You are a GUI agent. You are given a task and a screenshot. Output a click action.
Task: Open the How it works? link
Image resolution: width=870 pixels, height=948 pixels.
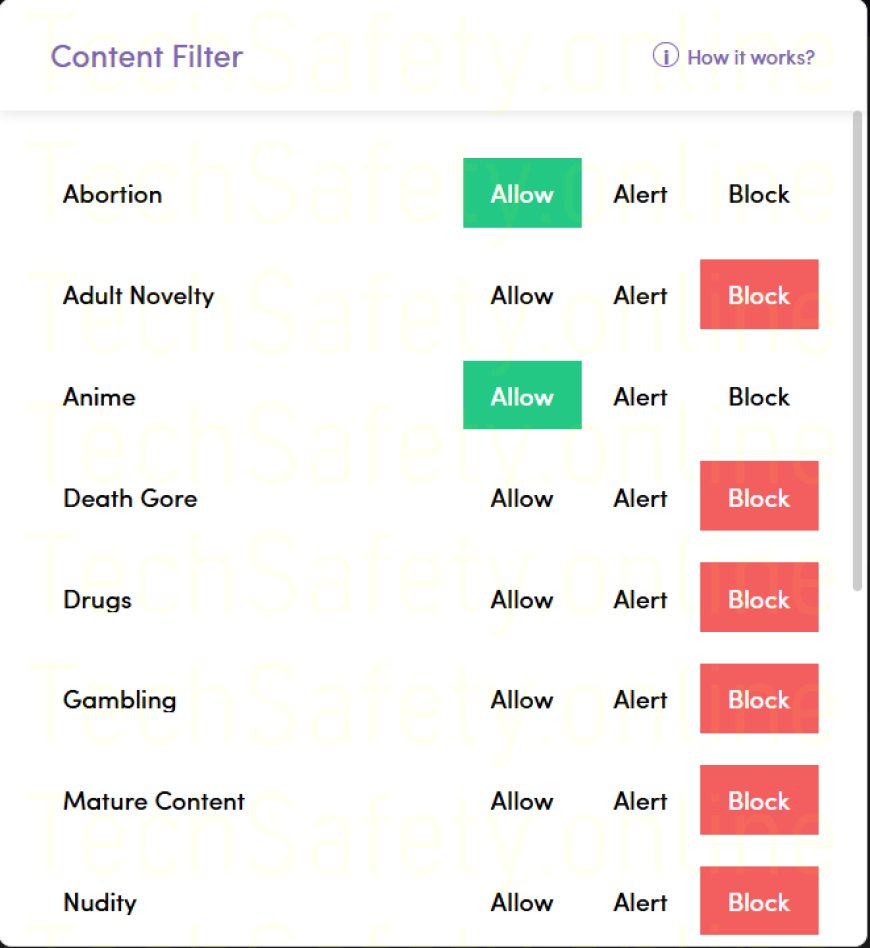pos(750,57)
